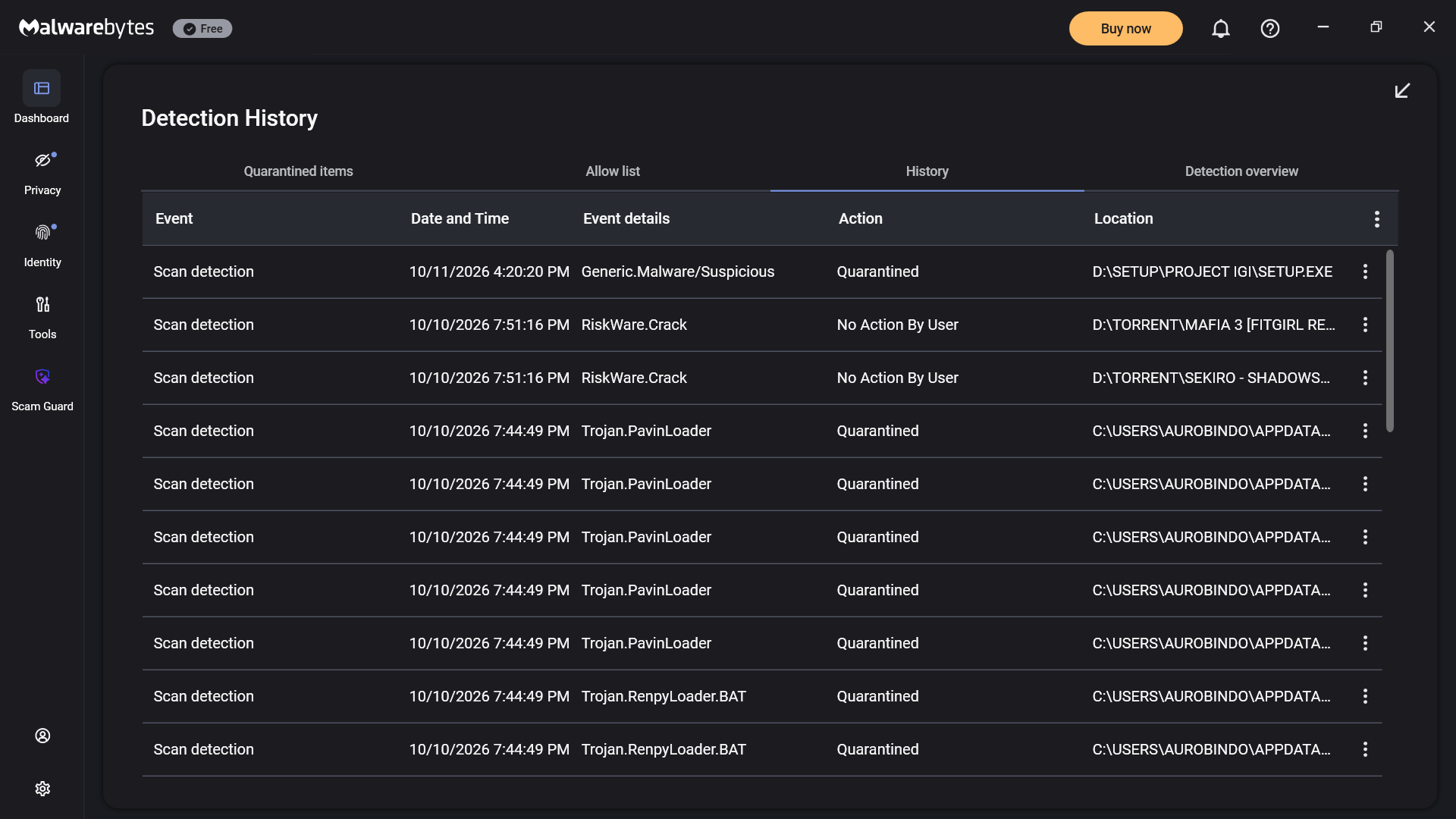Open row menu for SEKIRO RiskWare.Crack
The height and width of the screenshot is (819, 1456).
(x=1365, y=378)
